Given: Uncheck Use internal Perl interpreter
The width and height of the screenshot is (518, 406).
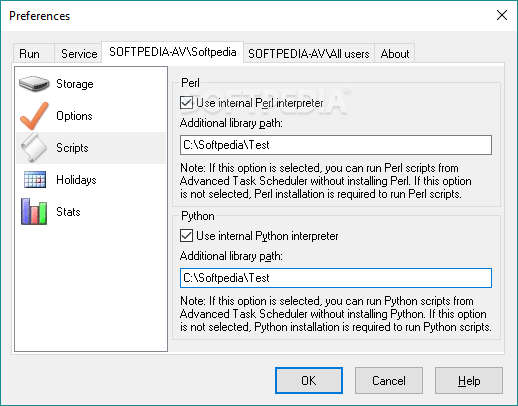Looking at the screenshot, I should pos(186,103).
